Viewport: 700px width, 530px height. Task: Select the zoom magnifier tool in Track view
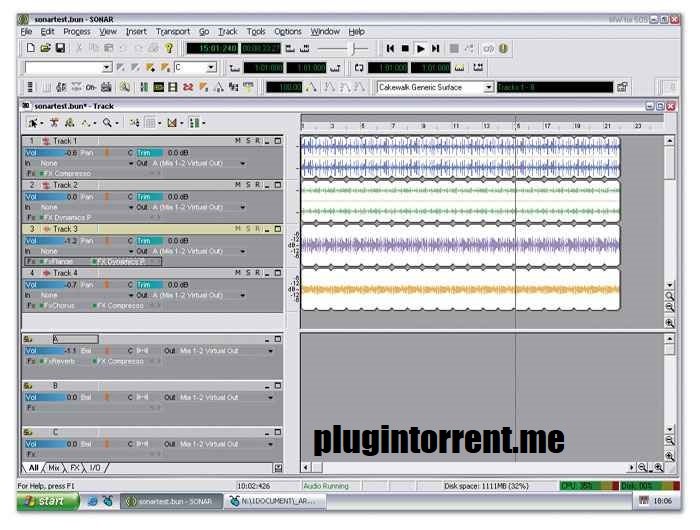[x=107, y=123]
